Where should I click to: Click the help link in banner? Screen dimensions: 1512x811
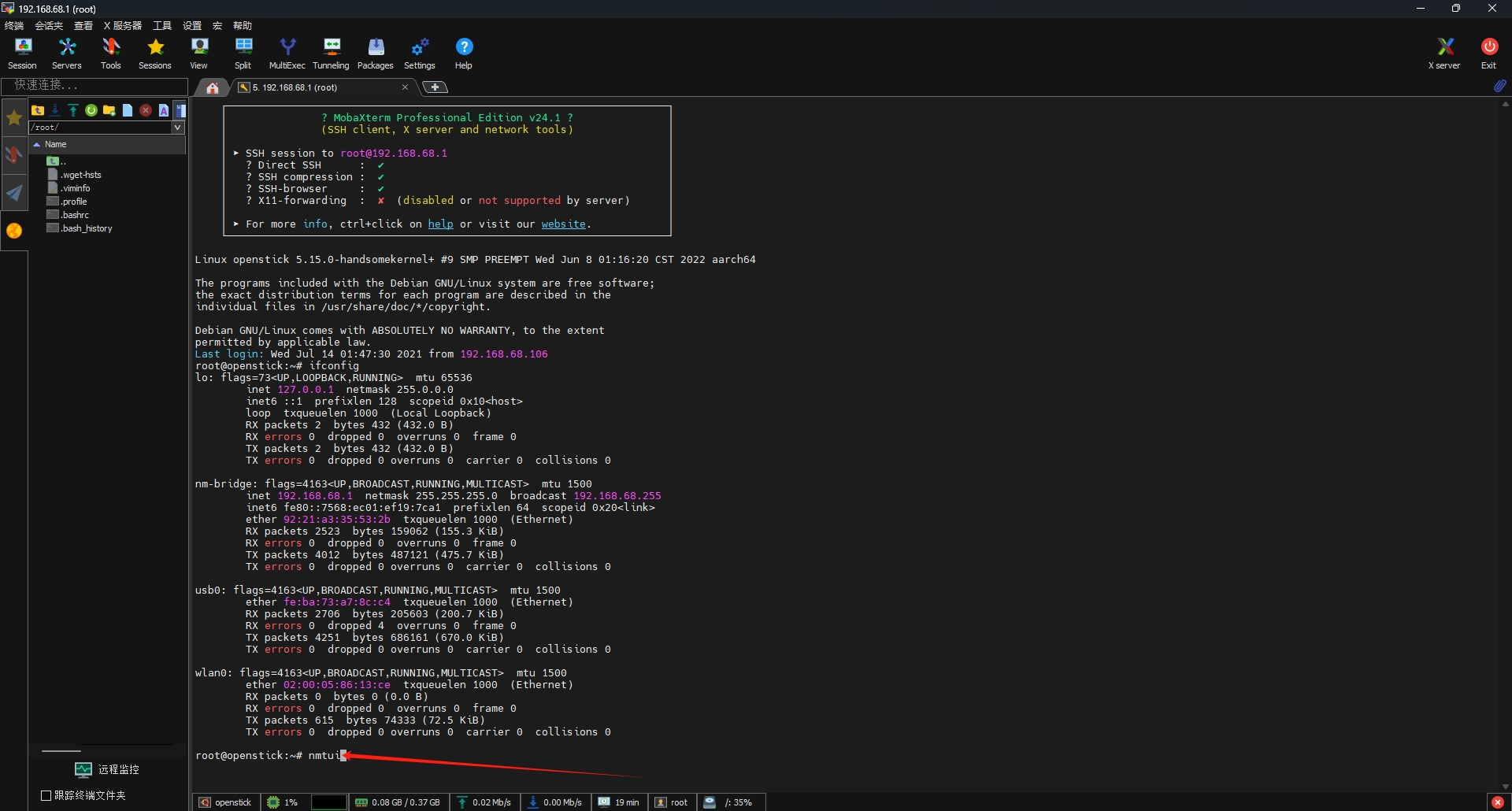[440, 224]
